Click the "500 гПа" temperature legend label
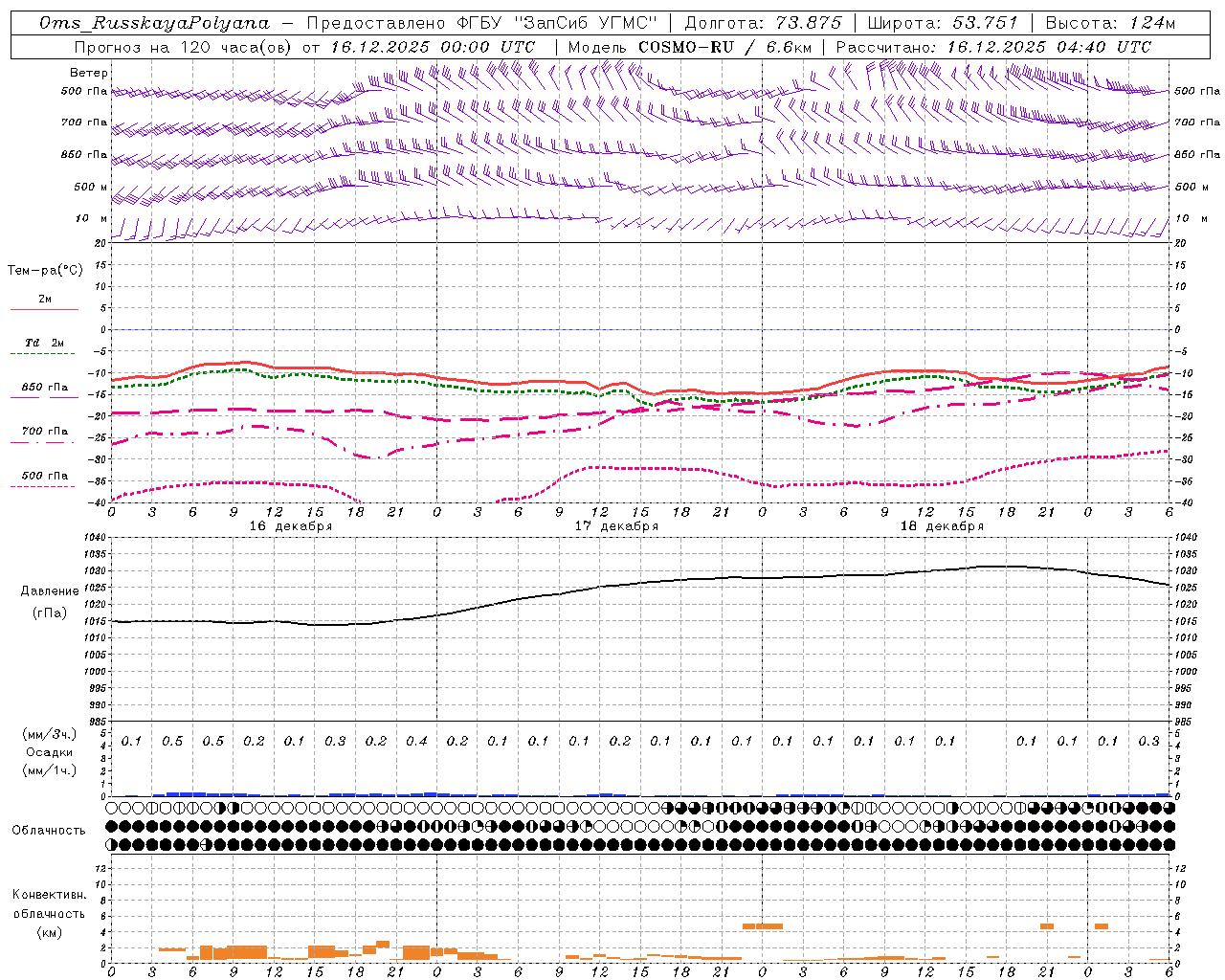Image resolution: width=1225 pixels, height=980 pixels. pyautogui.click(x=45, y=476)
